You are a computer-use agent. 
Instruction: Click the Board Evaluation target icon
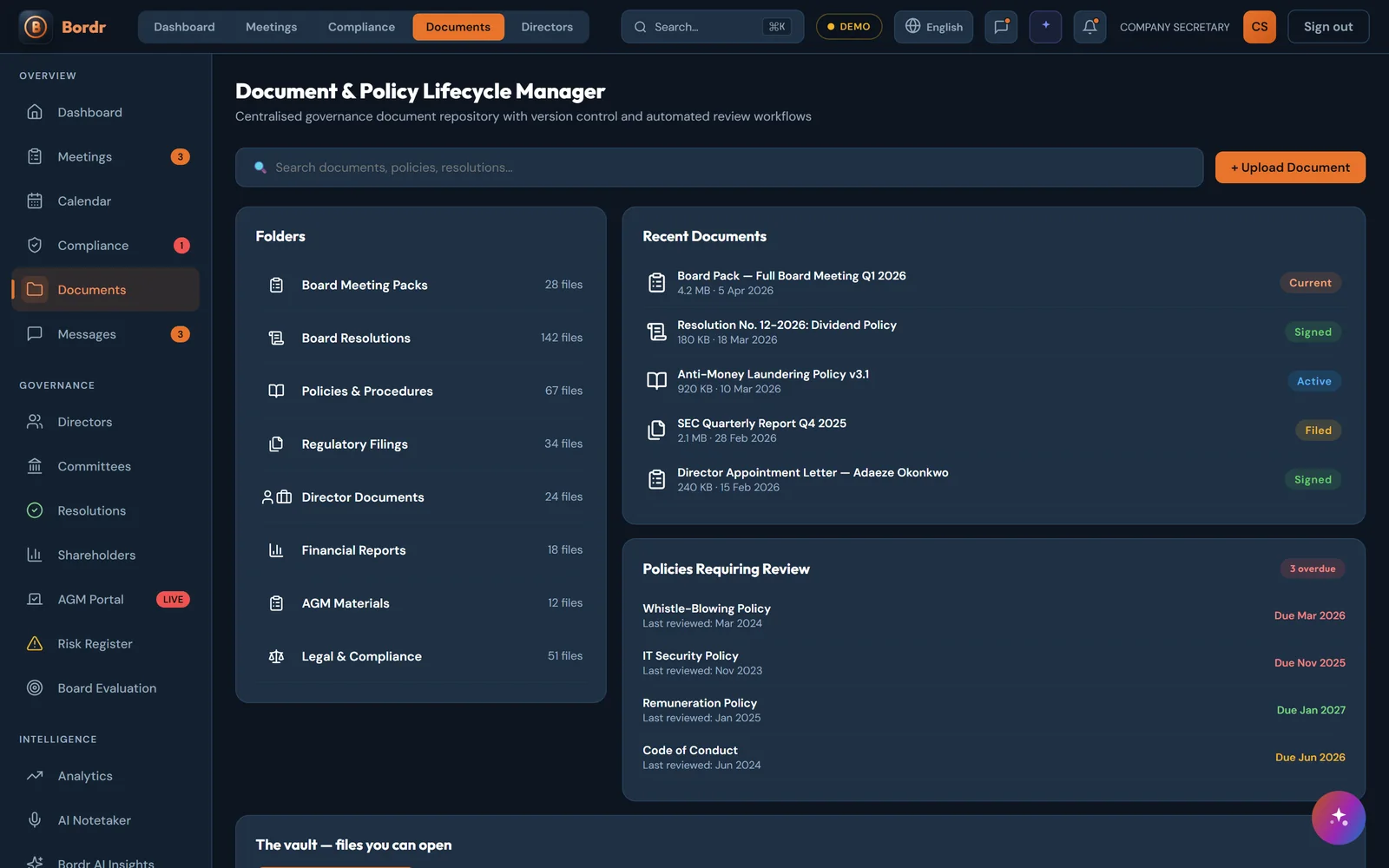click(x=35, y=687)
